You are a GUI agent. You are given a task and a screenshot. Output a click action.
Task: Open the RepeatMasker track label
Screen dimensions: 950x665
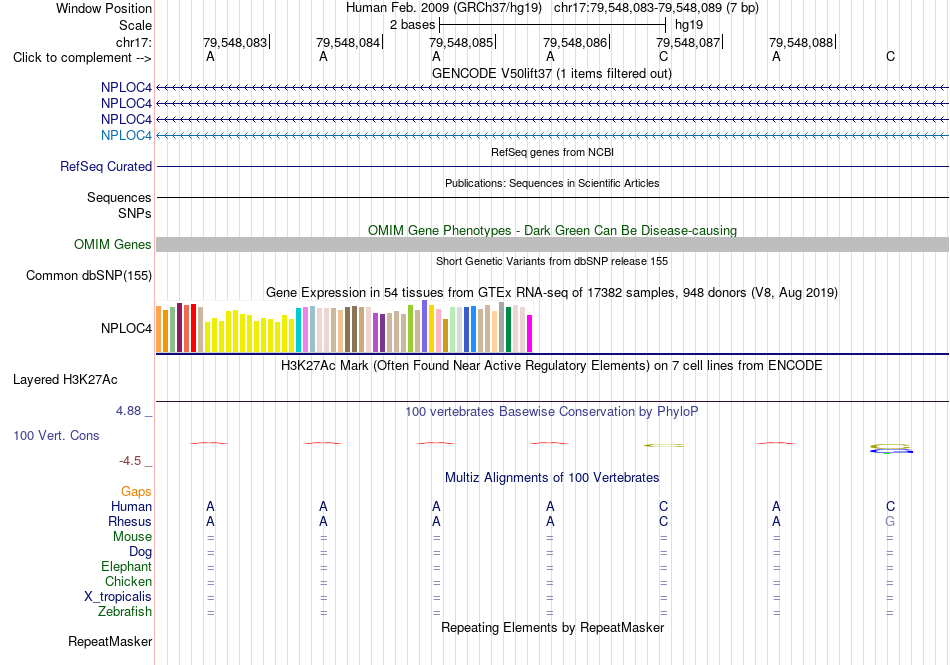[110, 641]
